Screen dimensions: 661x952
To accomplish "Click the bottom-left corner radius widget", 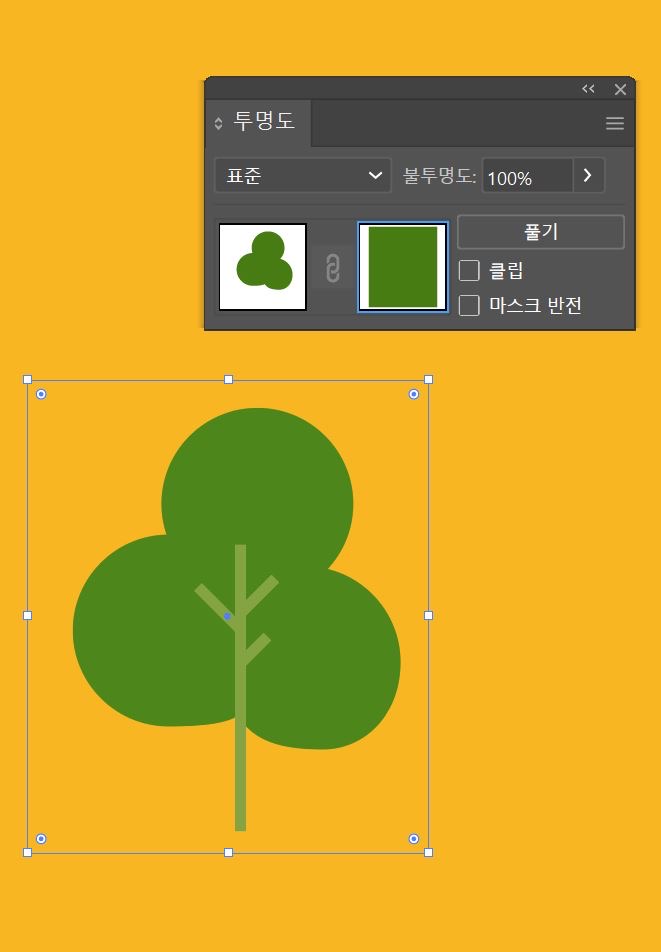I will [41, 838].
